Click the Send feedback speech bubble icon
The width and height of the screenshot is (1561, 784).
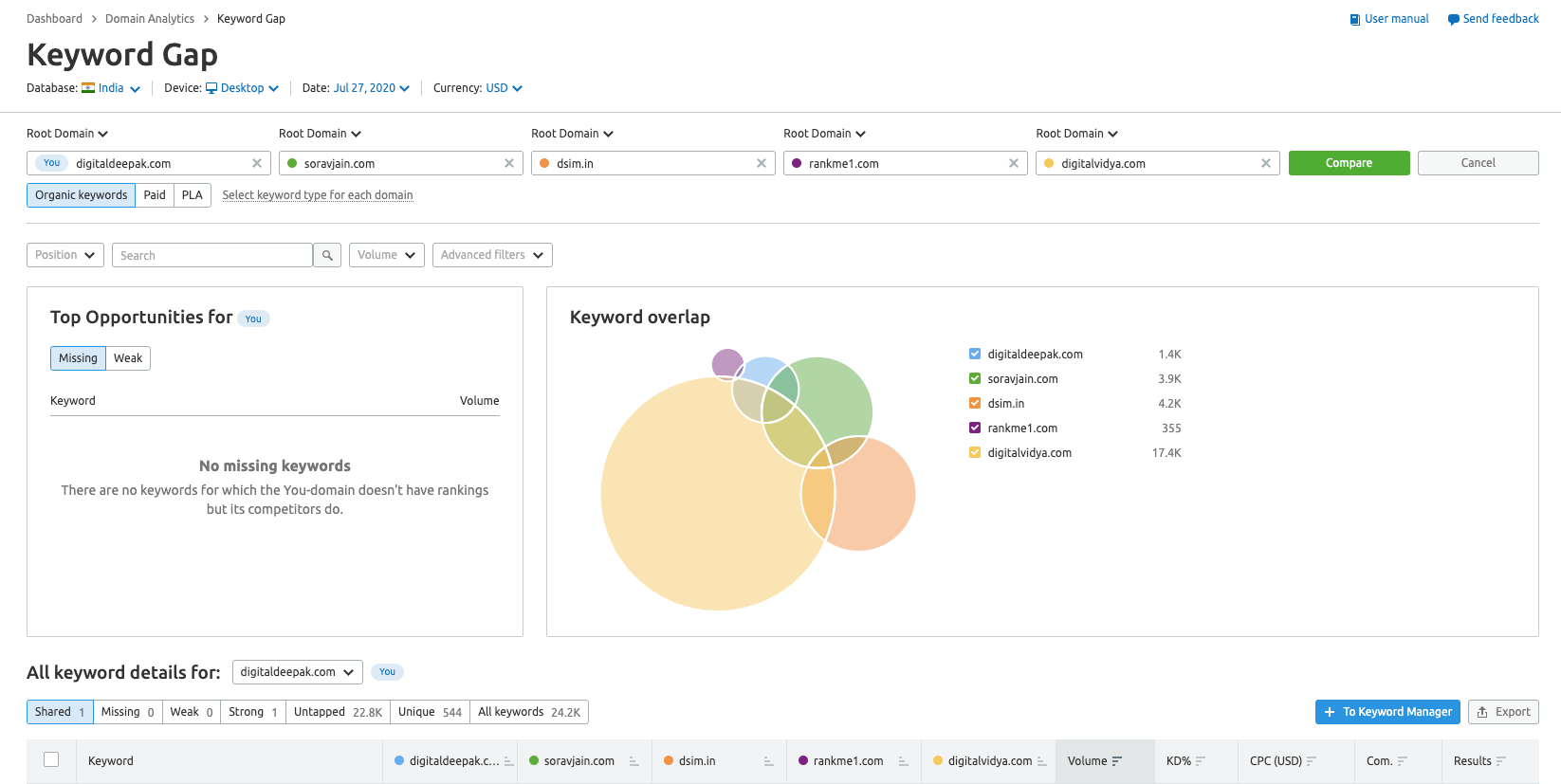[1453, 19]
